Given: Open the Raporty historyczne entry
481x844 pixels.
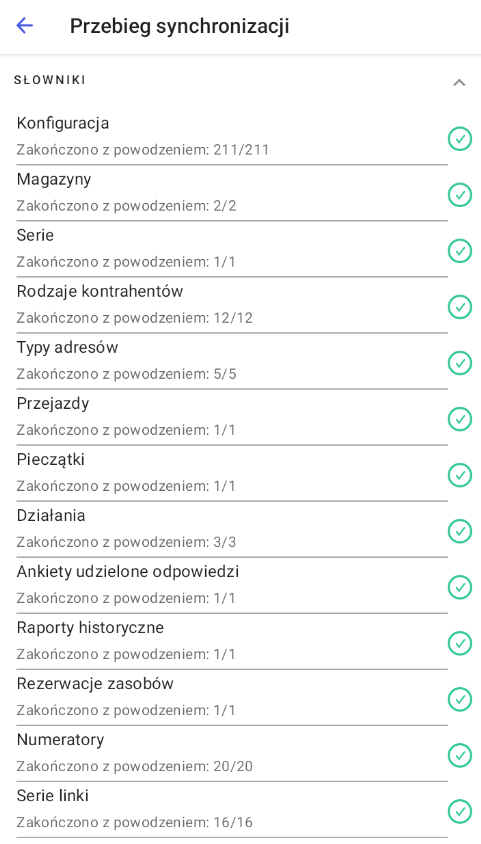Looking at the screenshot, I should pyautogui.click(x=240, y=641).
